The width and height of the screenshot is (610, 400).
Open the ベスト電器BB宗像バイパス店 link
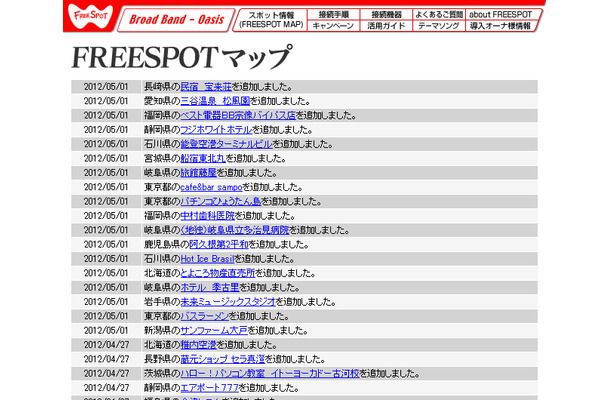click(x=238, y=116)
